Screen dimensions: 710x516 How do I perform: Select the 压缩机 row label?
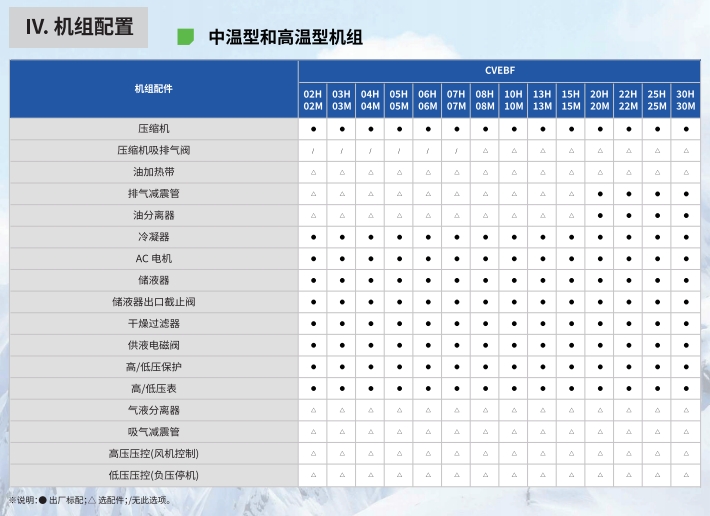[154, 129]
